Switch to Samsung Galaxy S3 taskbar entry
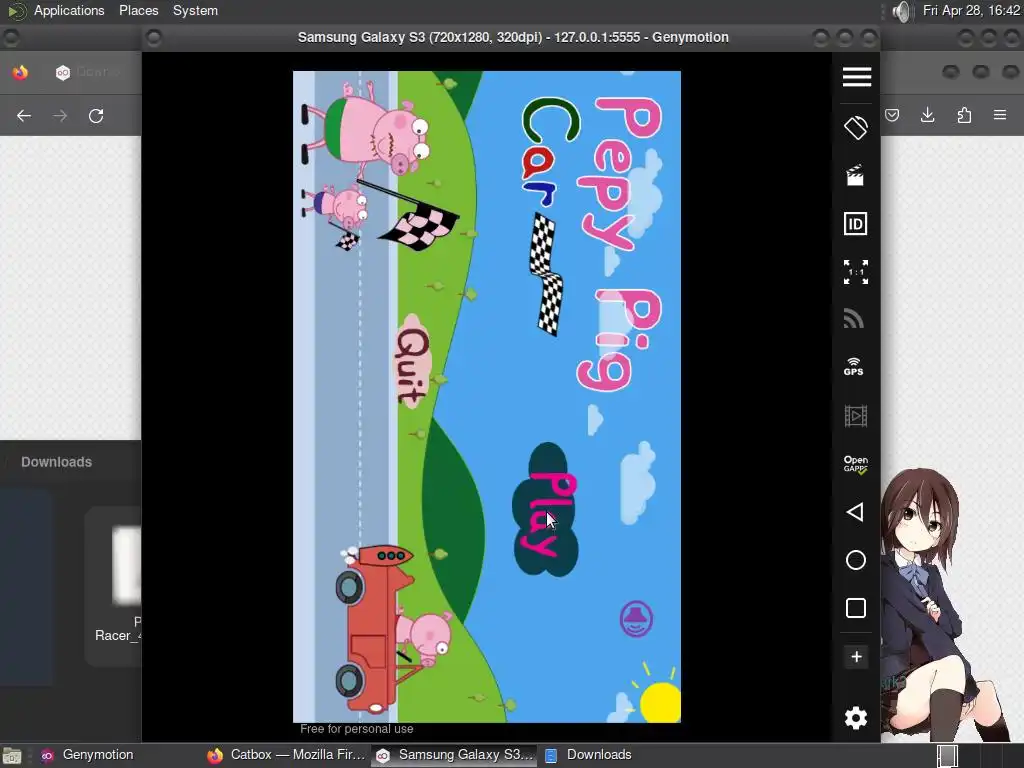Image resolution: width=1024 pixels, height=768 pixels. pos(455,755)
